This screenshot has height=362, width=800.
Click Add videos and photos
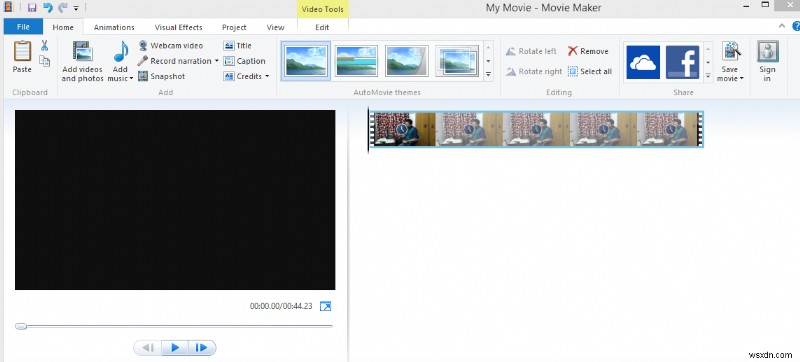tap(83, 61)
